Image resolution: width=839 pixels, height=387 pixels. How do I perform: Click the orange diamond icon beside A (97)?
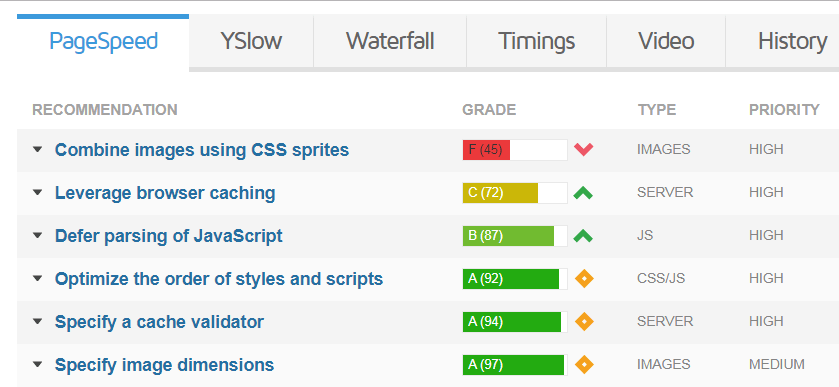pos(584,365)
